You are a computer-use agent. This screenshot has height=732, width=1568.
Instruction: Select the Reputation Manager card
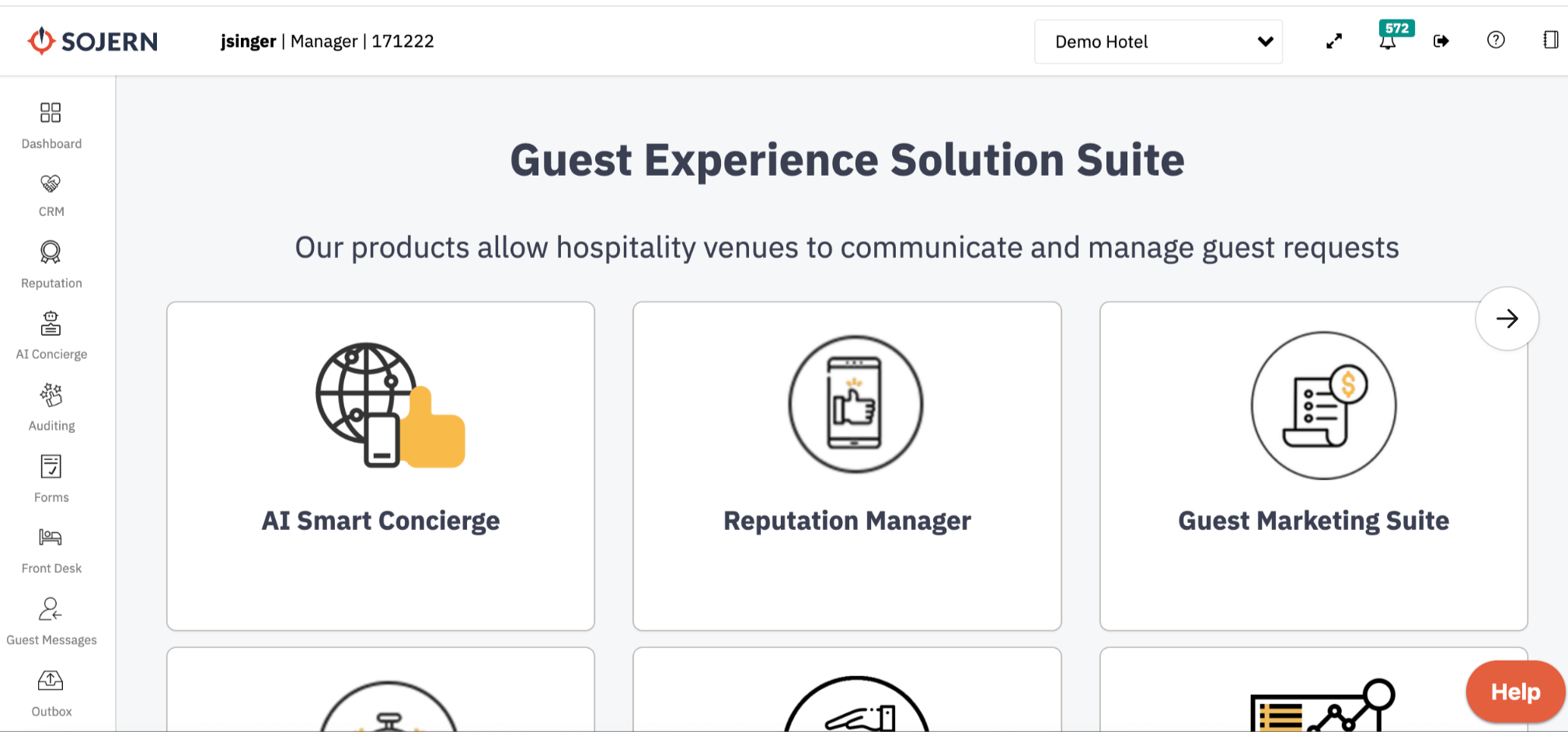click(x=847, y=466)
